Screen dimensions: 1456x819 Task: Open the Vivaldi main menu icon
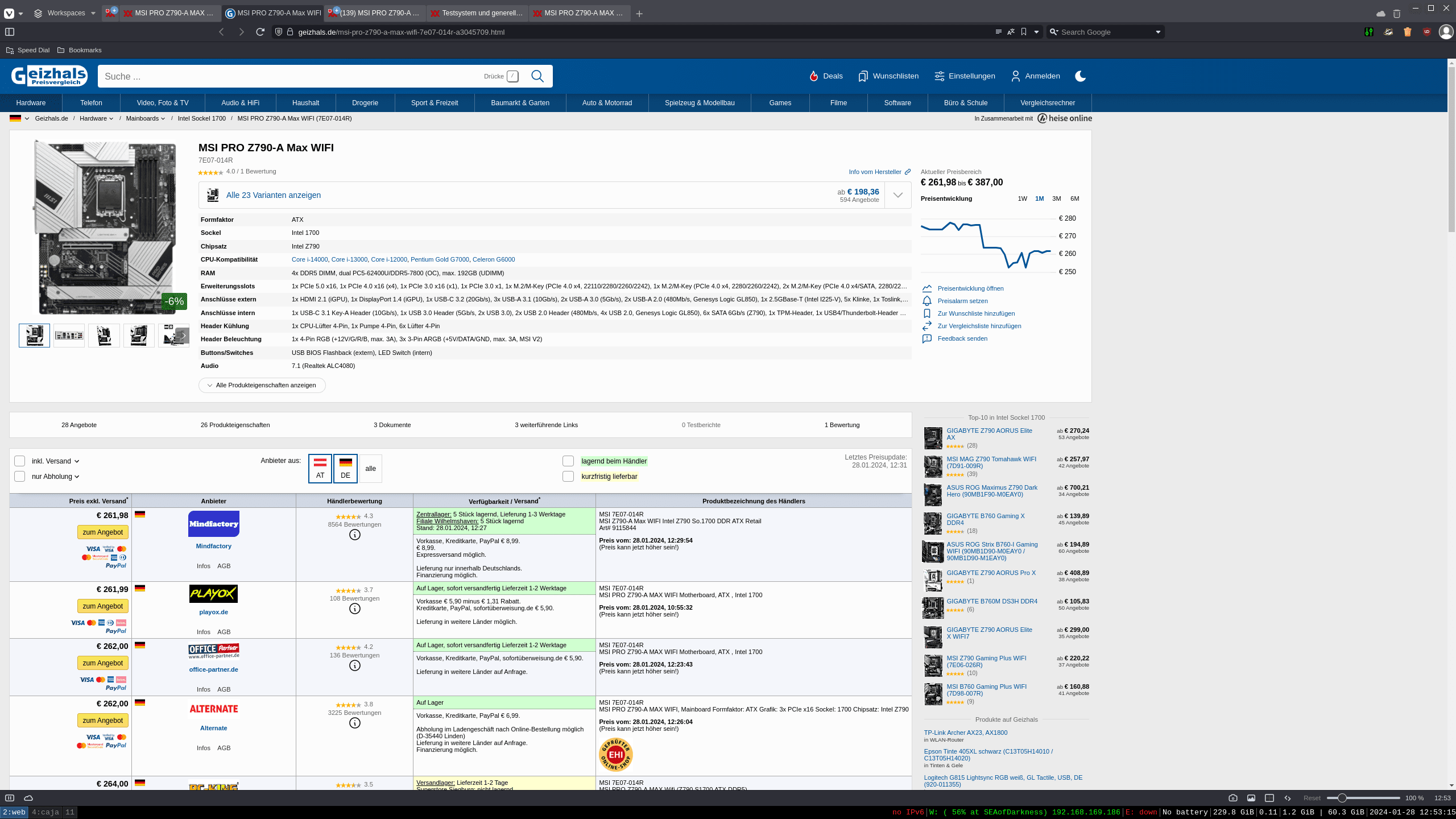point(9,13)
